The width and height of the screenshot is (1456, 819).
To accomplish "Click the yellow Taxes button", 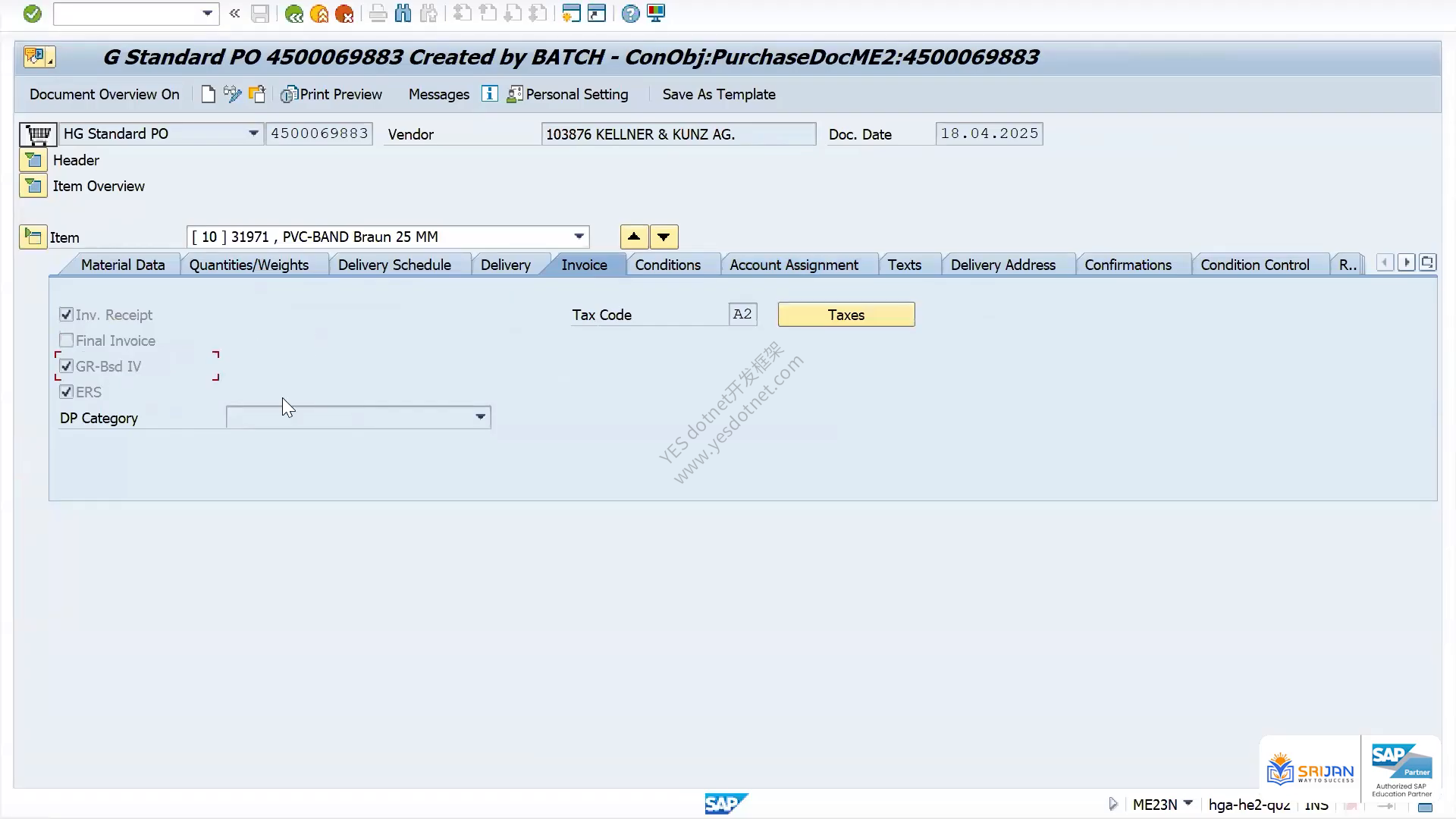I will [x=846, y=315].
